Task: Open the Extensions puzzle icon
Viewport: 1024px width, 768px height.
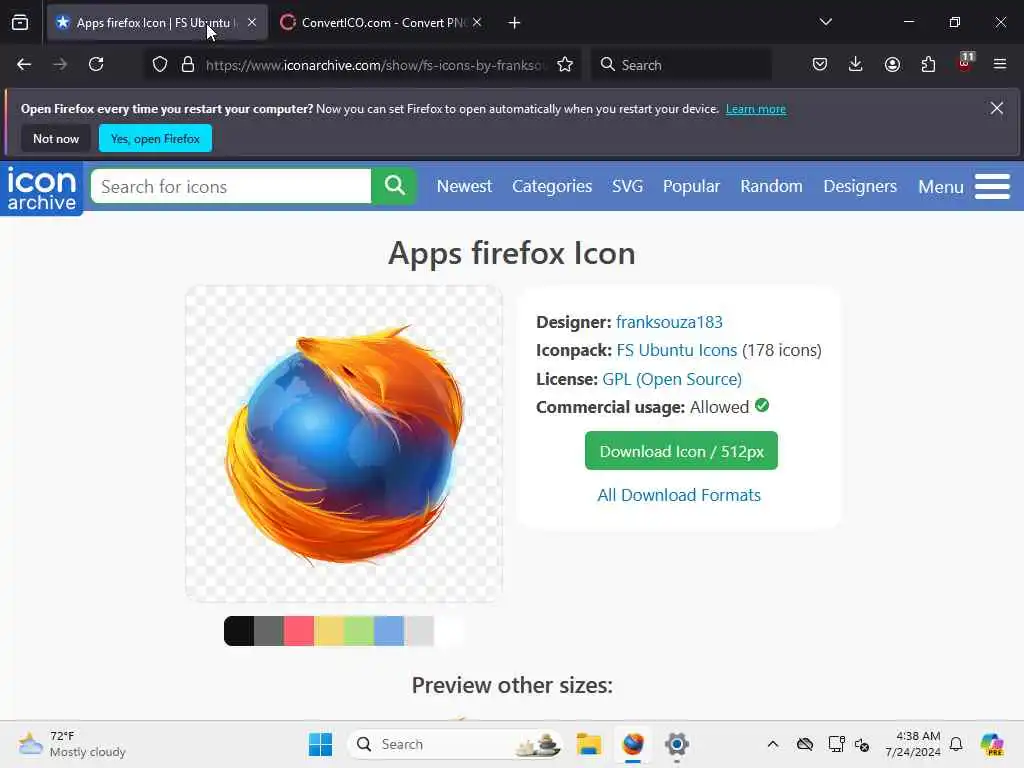Action: point(928,64)
